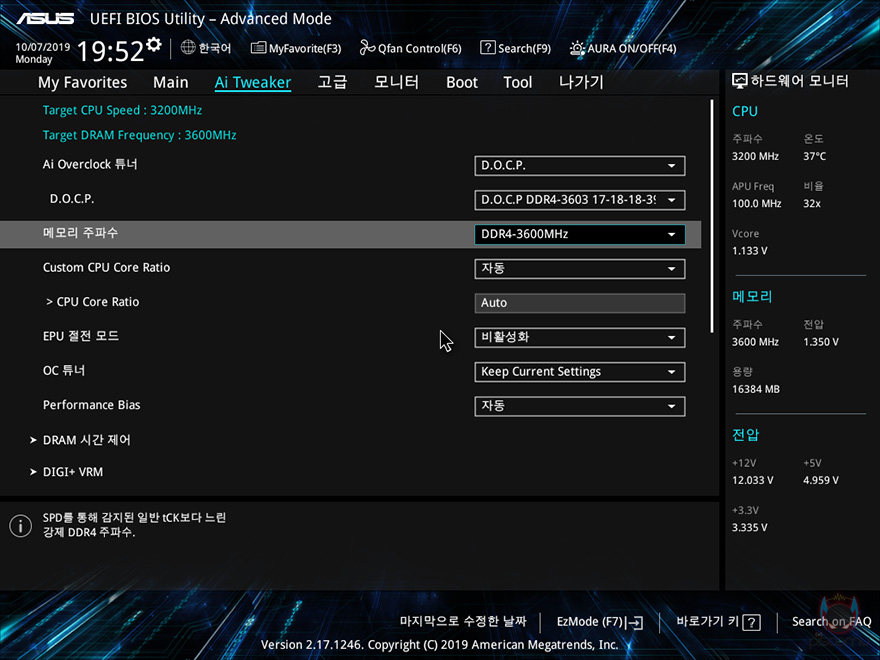This screenshot has width=880, height=660.
Task: Click the ASUS logo
Action: pos(45,19)
